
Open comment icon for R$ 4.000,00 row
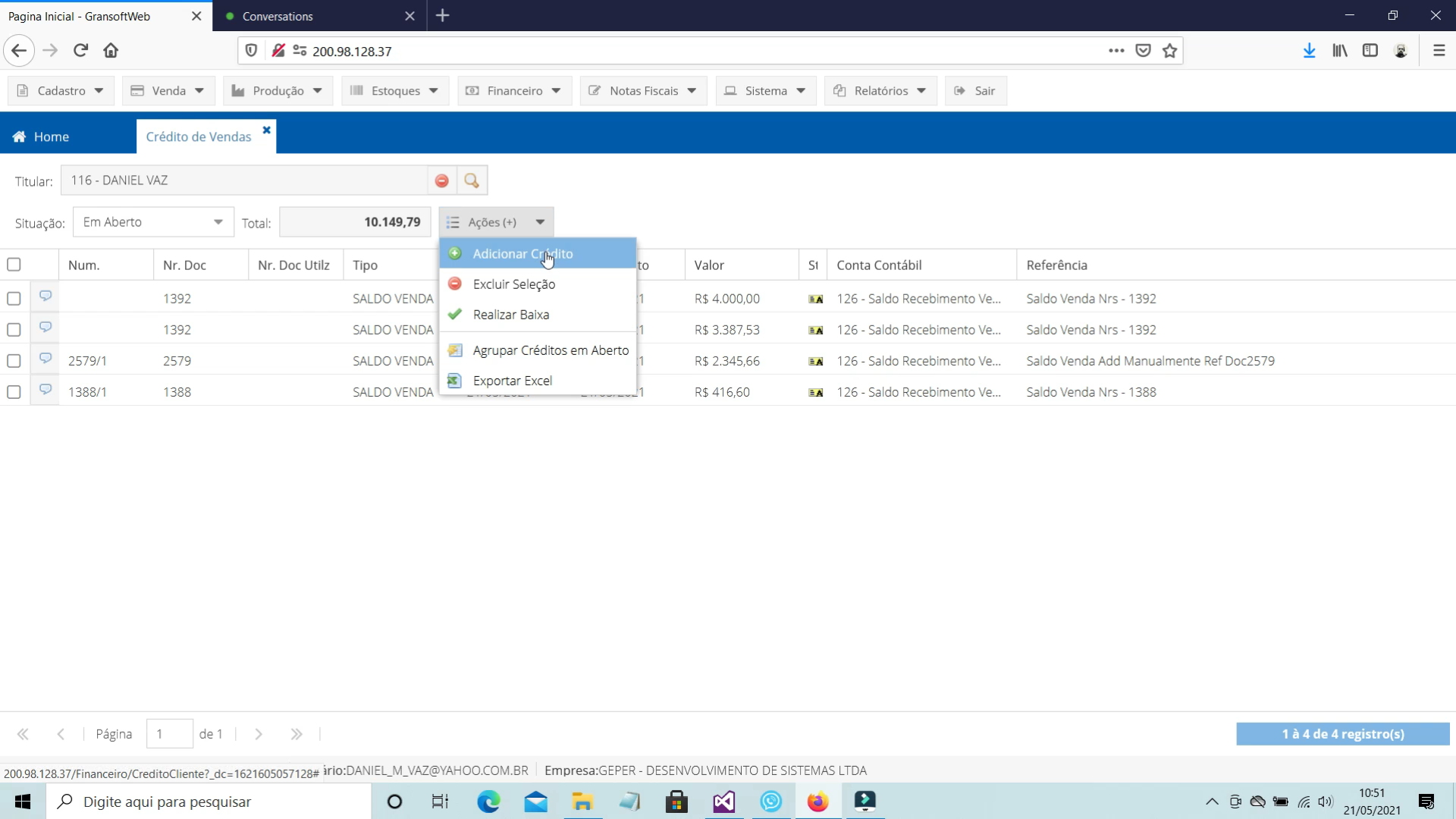(x=45, y=297)
